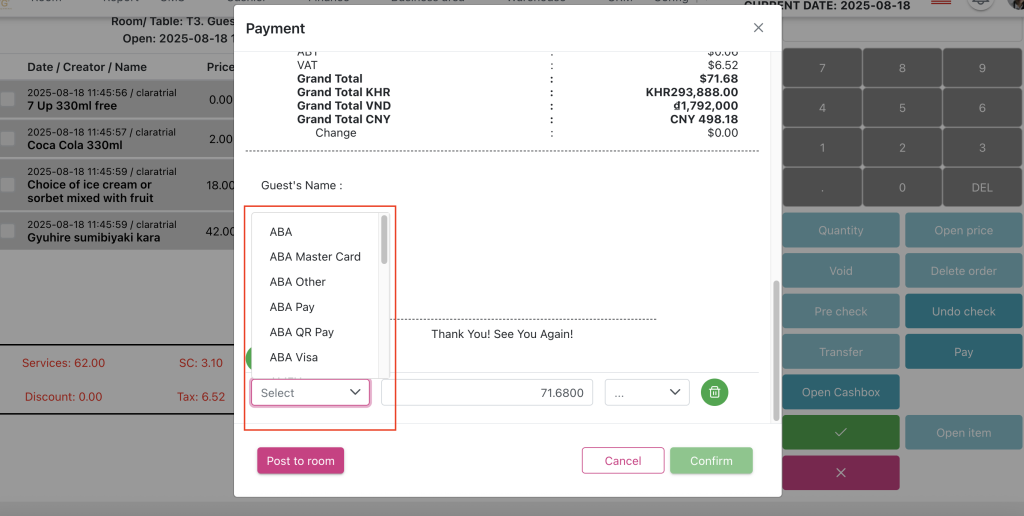Tick the checkbox beside 7 Up 330ml free
The height and width of the screenshot is (516, 1024).
[x=8, y=99]
